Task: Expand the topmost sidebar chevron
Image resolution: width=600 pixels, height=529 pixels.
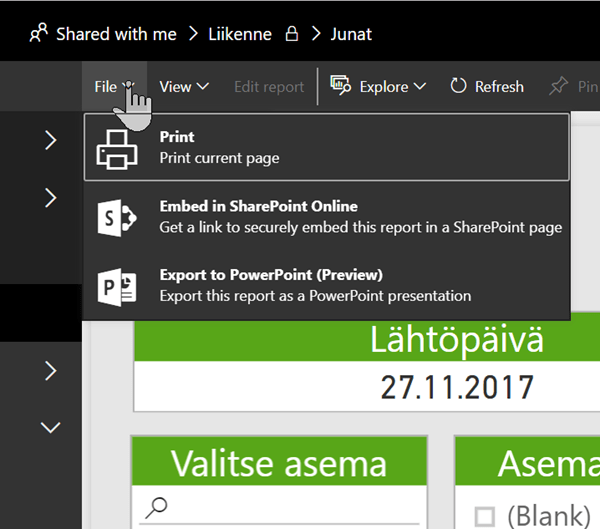Action: (x=51, y=140)
